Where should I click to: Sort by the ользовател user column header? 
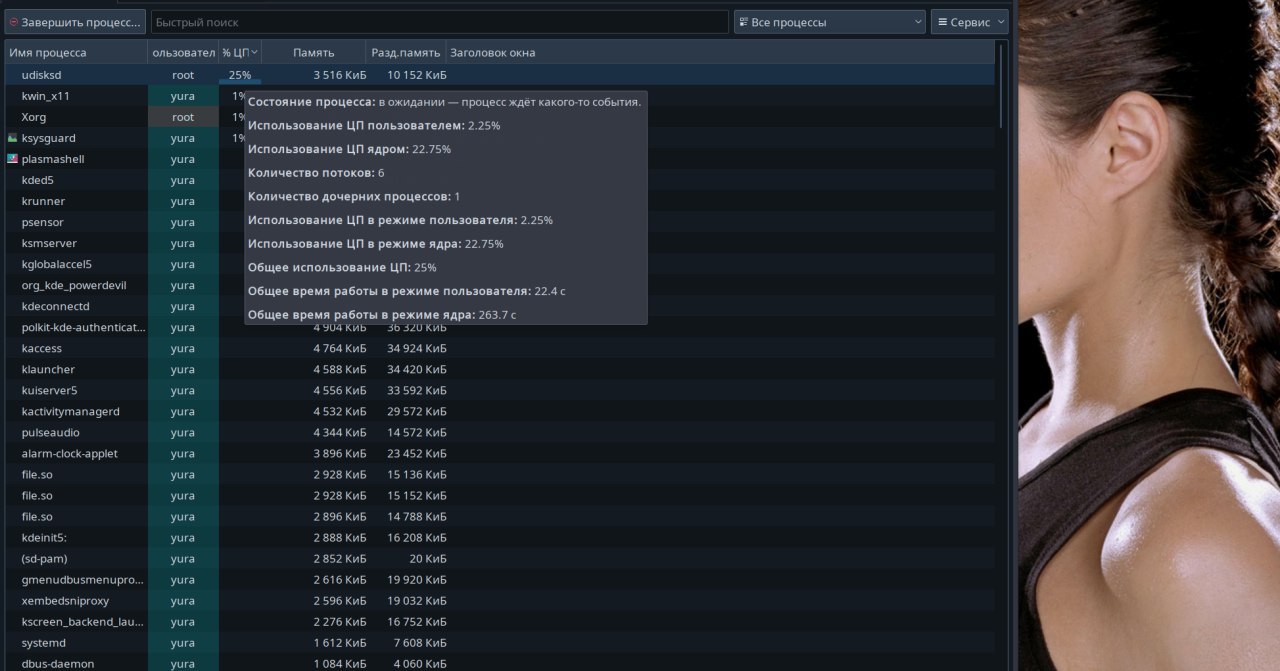click(x=183, y=52)
